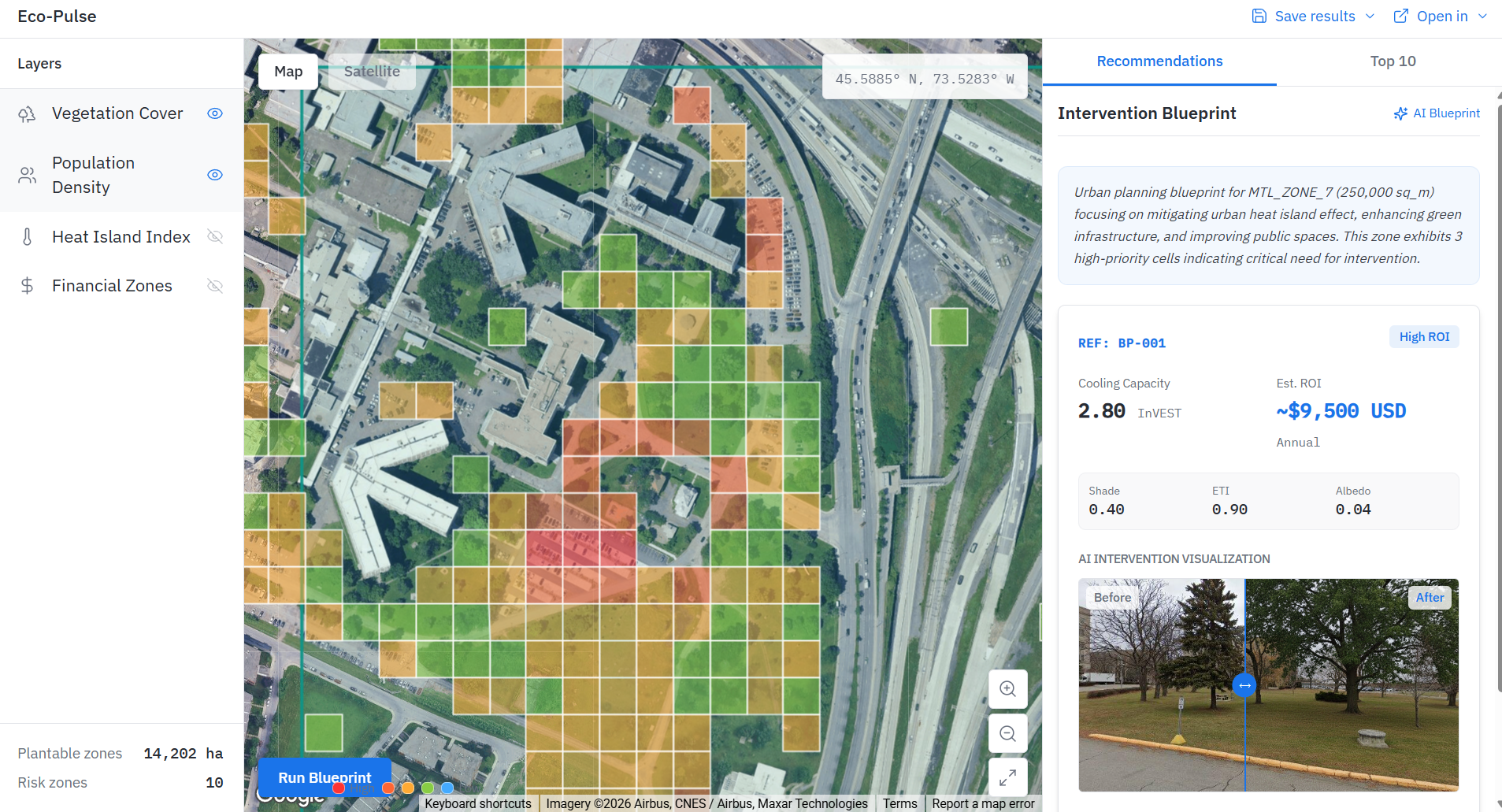Zoom out on the map
The height and width of the screenshot is (812, 1502).
[x=1007, y=734]
